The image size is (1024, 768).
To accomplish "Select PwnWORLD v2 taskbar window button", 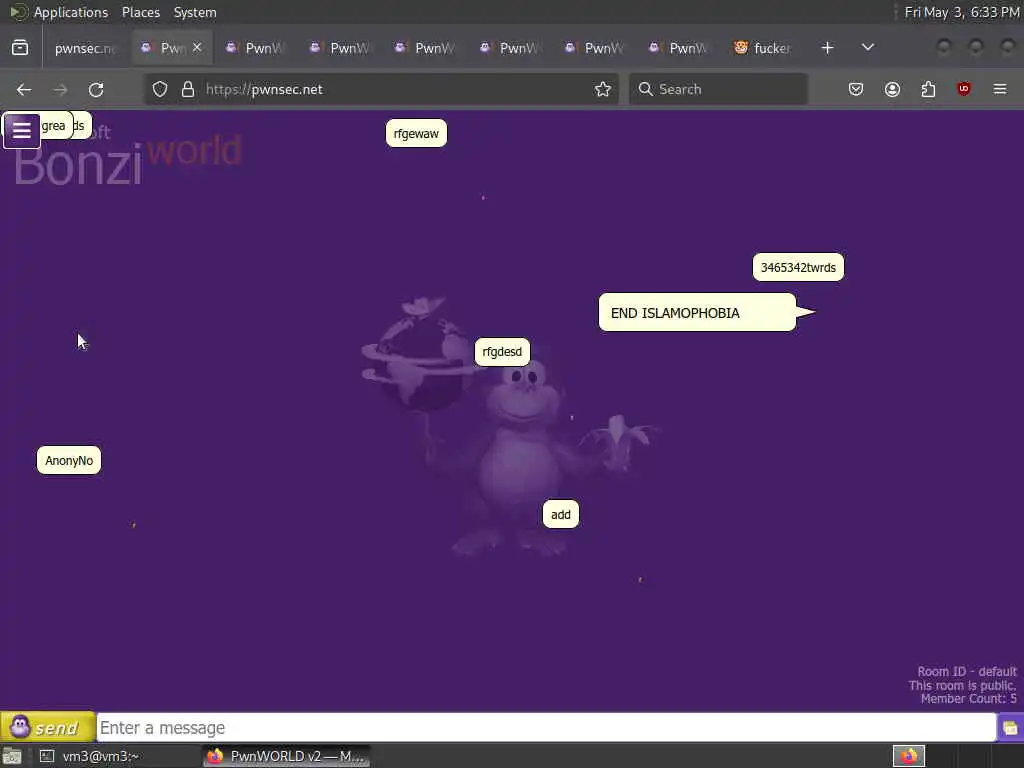I will [x=286, y=756].
